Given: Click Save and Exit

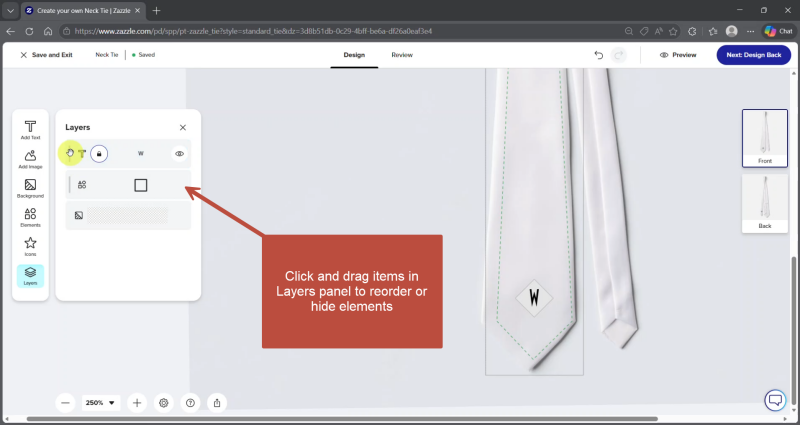Looking at the screenshot, I should click(46, 55).
